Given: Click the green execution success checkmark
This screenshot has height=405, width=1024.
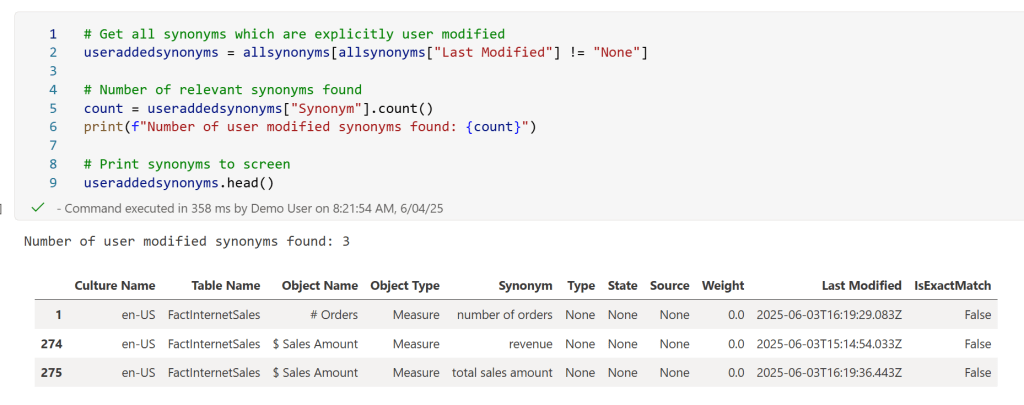Looking at the screenshot, I should tap(38, 207).
